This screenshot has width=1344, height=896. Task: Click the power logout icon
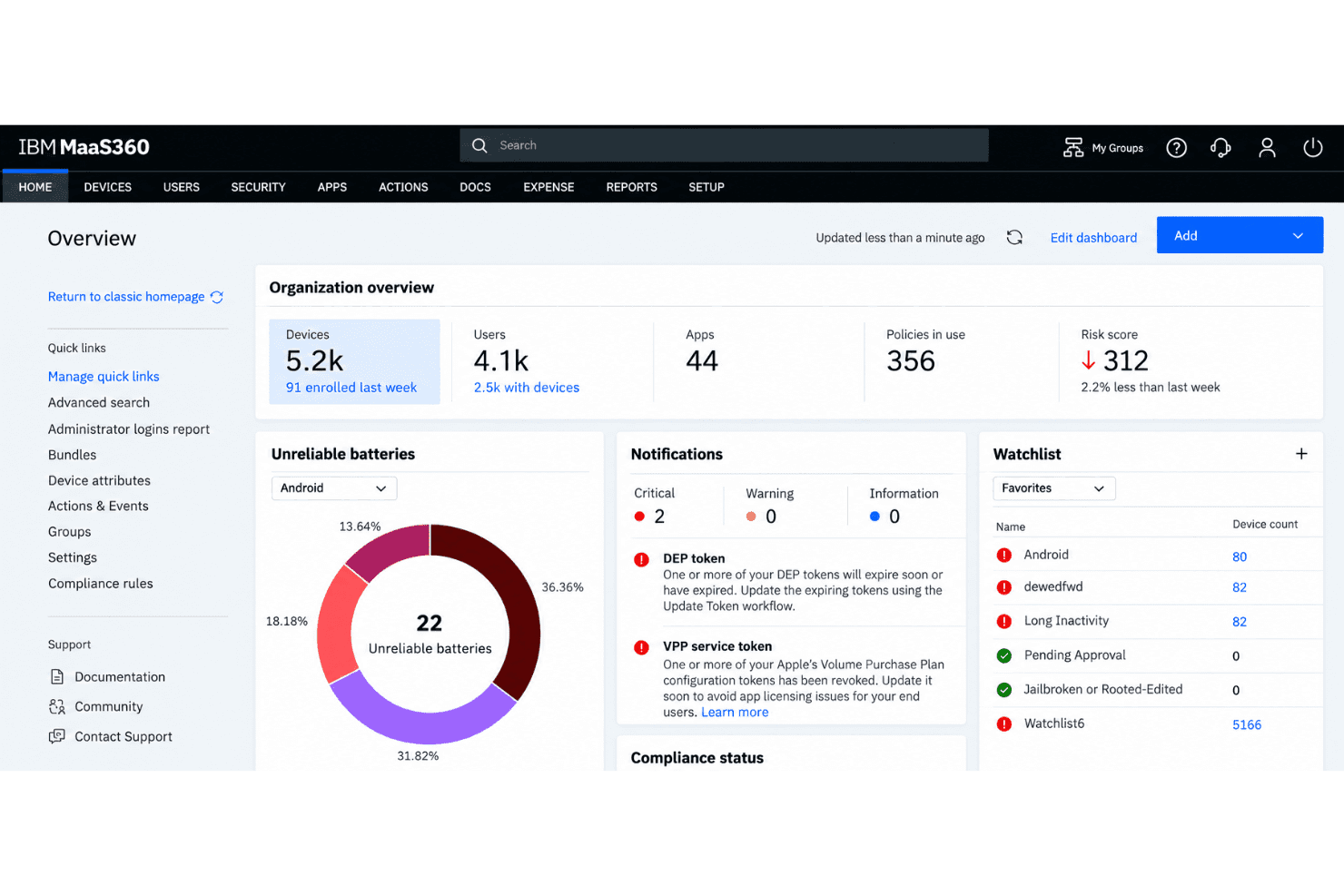[x=1312, y=147]
